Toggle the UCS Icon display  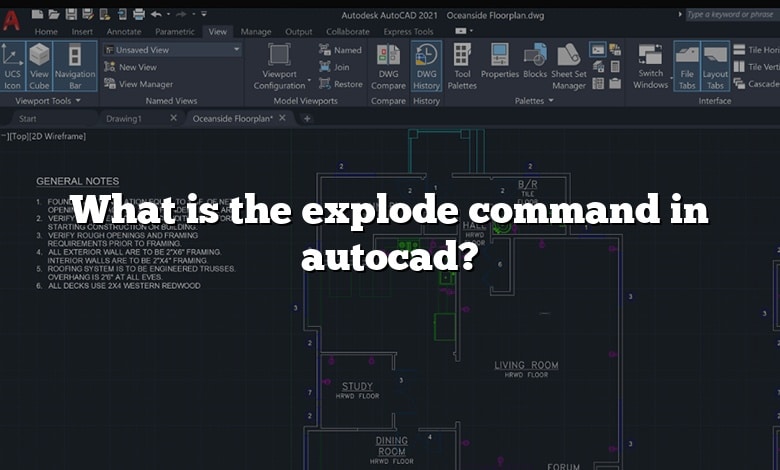click(x=13, y=66)
